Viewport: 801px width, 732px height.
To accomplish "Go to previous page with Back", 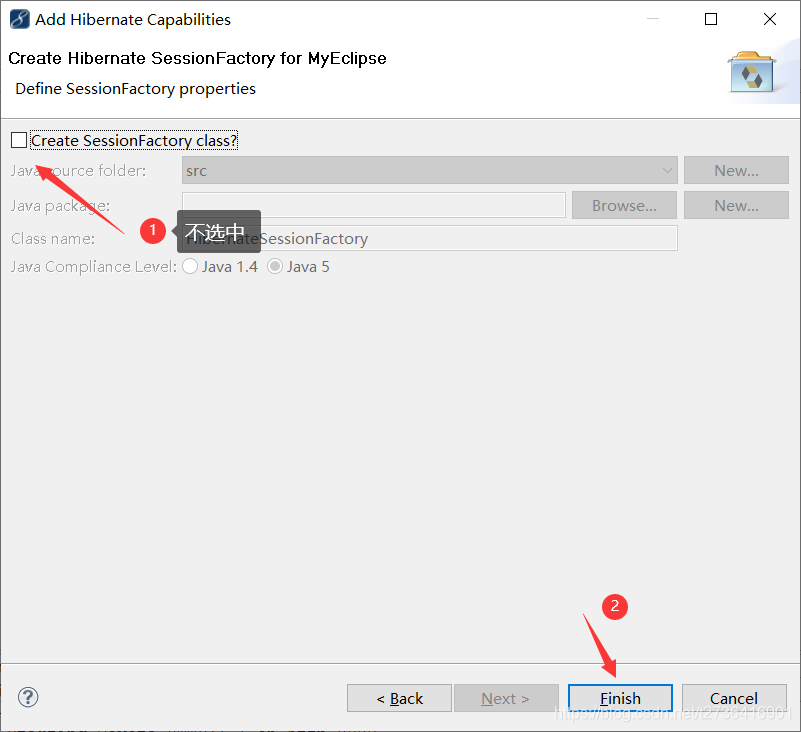I will click(x=399, y=698).
